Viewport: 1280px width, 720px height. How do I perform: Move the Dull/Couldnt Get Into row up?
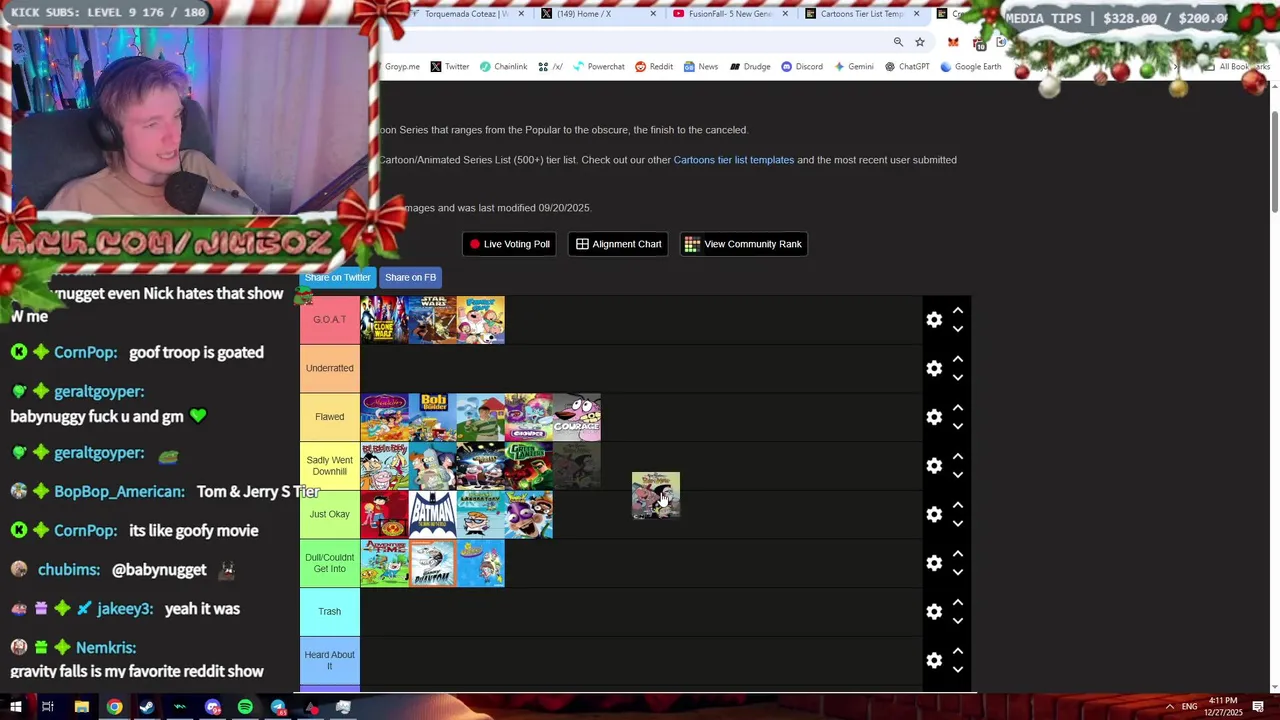957,554
